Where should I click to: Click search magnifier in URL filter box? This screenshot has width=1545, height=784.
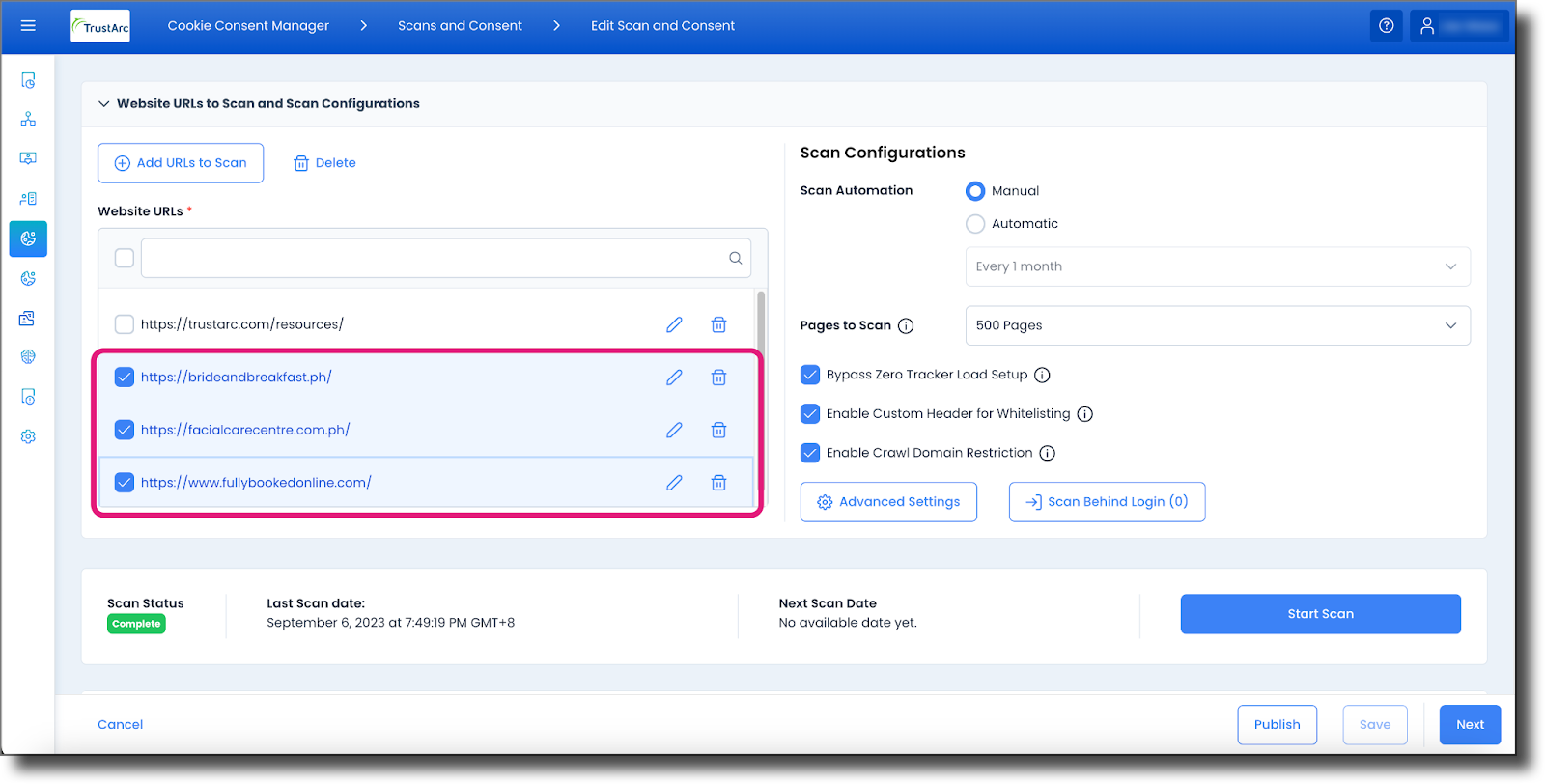point(735,258)
